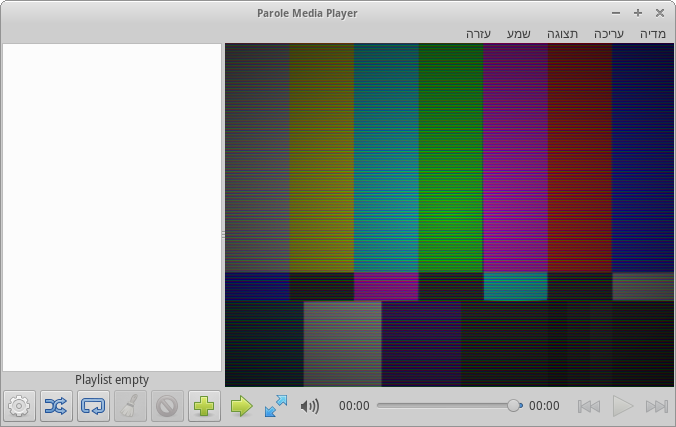Add media using the green plus icon
Image resolution: width=676 pixels, height=427 pixels.
click(204, 406)
